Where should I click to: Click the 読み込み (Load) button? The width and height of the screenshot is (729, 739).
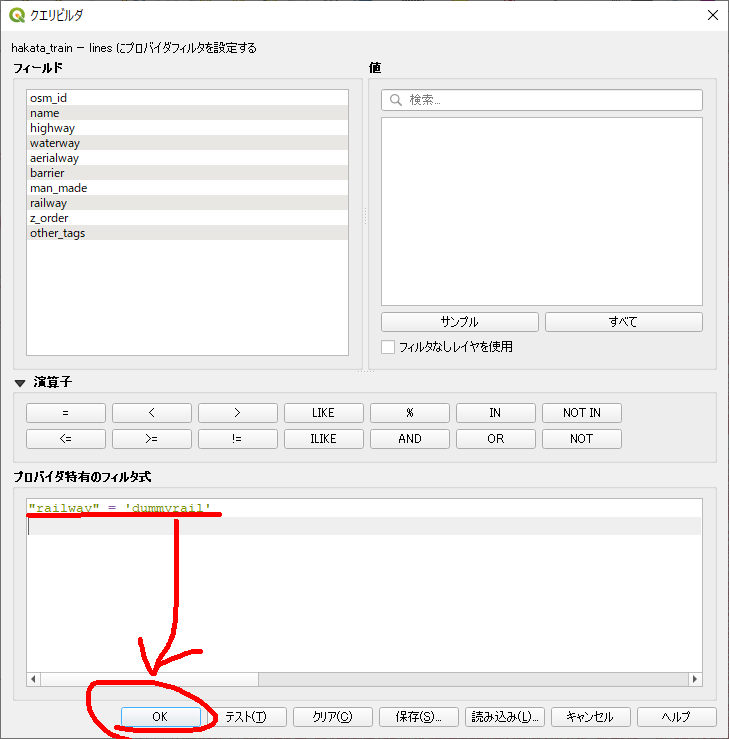pos(505,717)
